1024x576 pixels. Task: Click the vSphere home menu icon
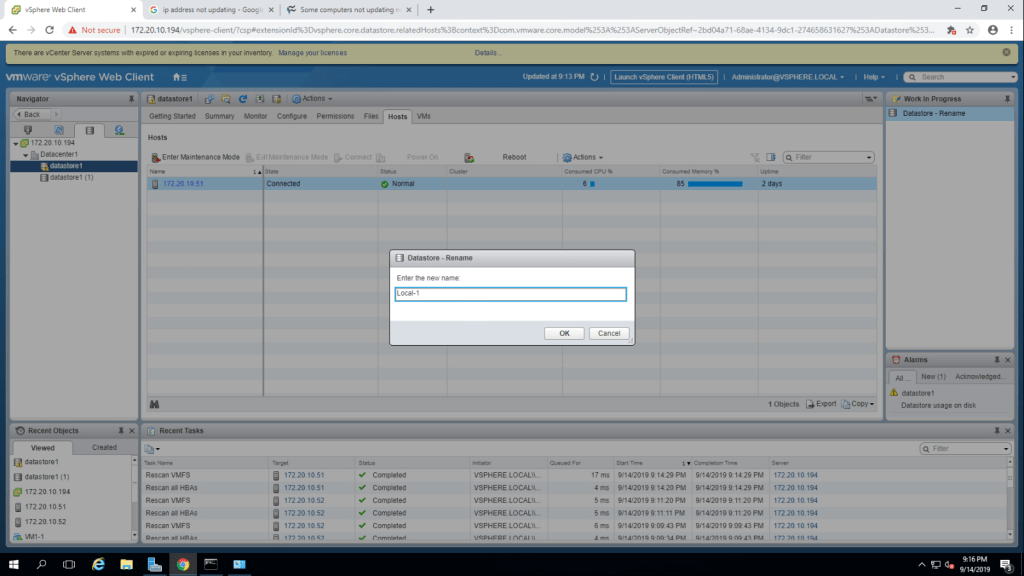coord(179,77)
